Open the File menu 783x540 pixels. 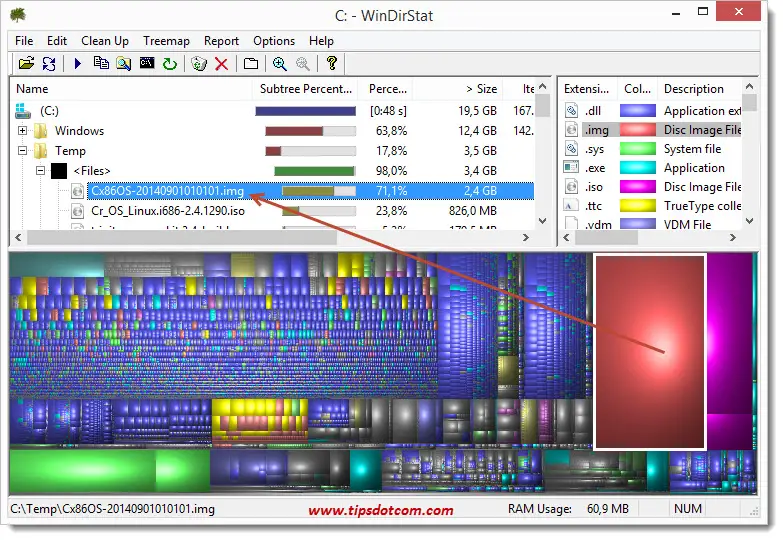(x=24, y=41)
